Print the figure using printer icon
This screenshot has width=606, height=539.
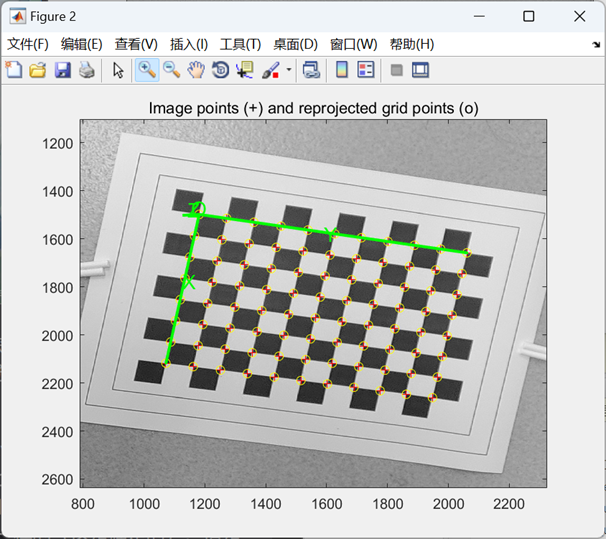pyautogui.click(x=87, y=70)
